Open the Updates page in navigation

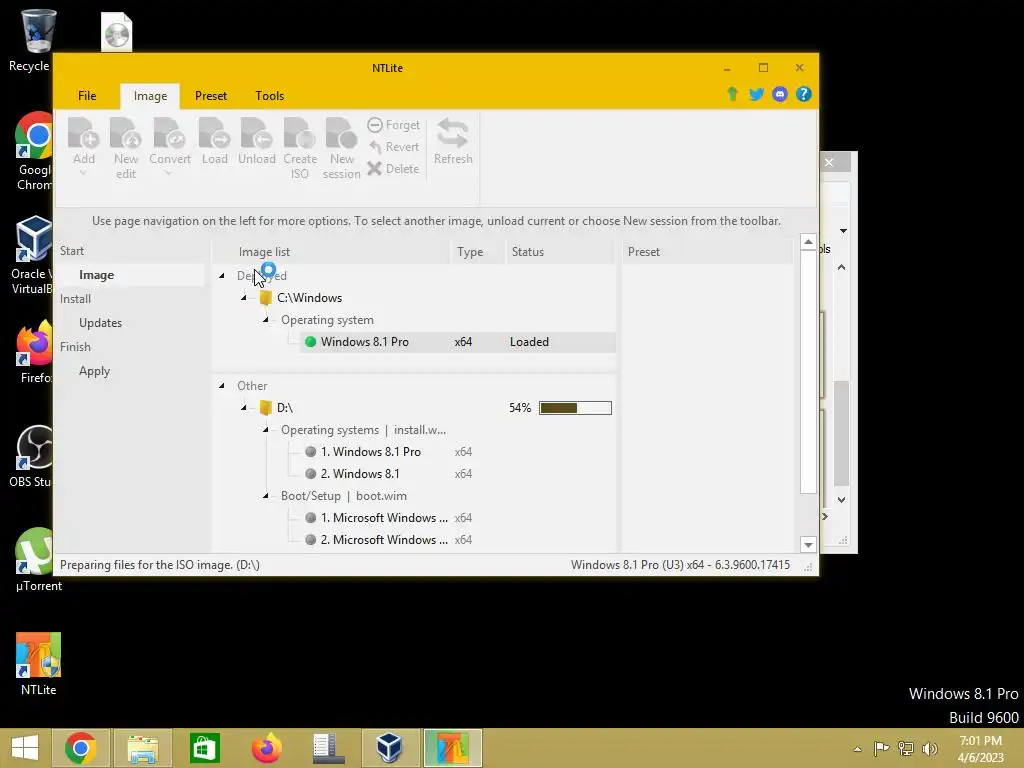click(101, 323)
